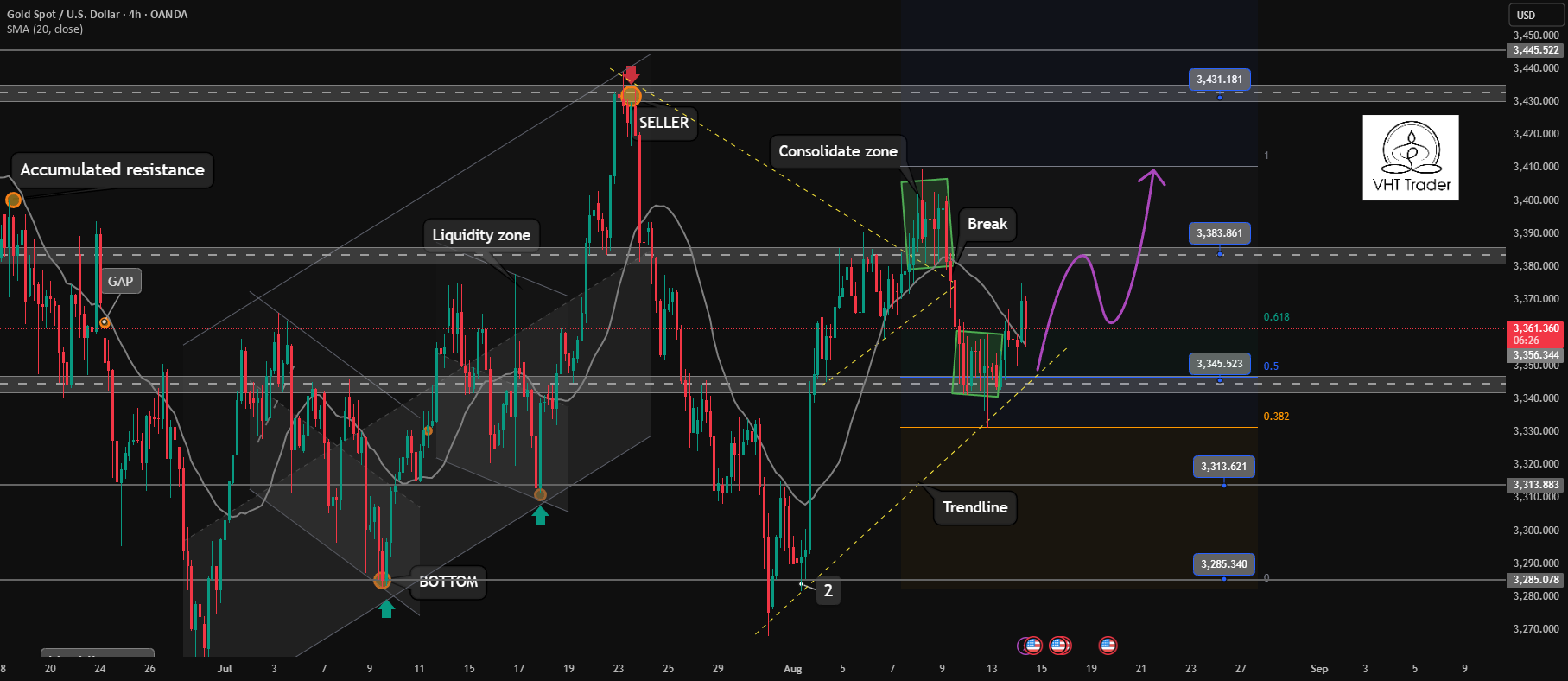The height and width of the screenshot is (681, 1568).
Task: Click the red down arrow above SELLER
Action: (x=632, y=73)
